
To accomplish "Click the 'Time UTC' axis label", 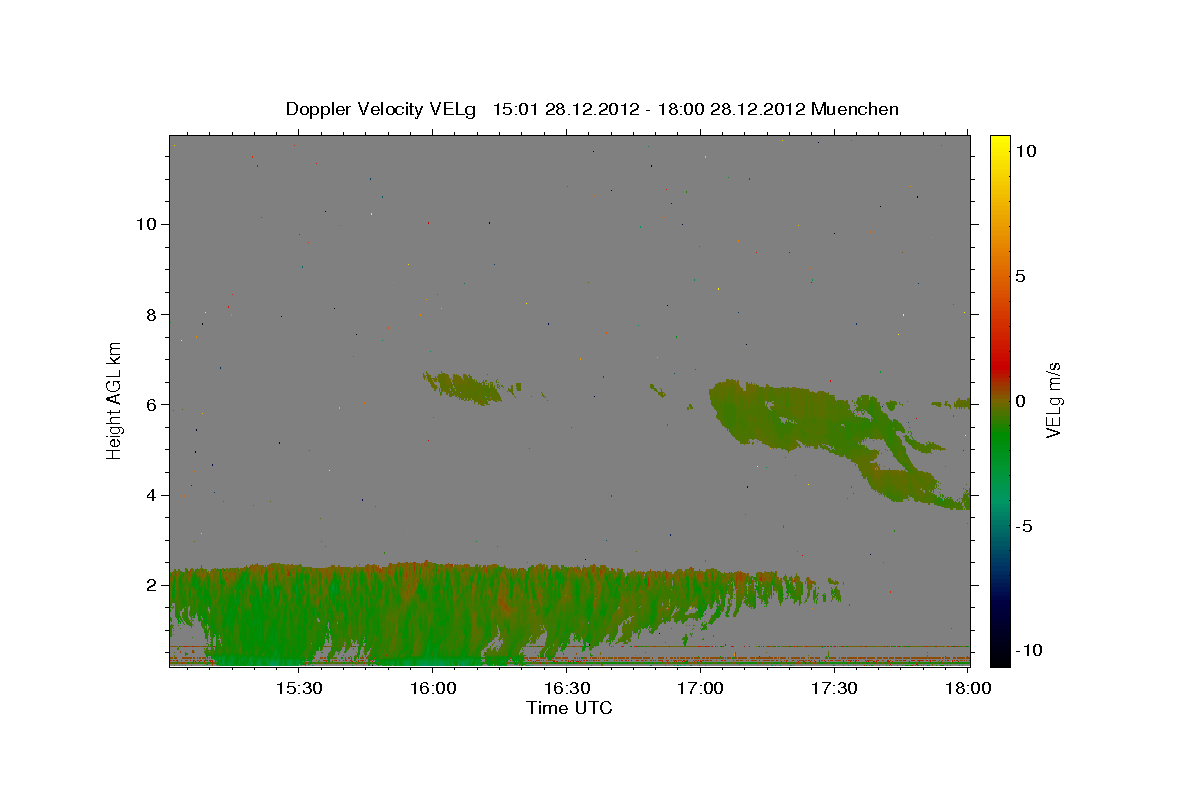I will tap(569, 708).
